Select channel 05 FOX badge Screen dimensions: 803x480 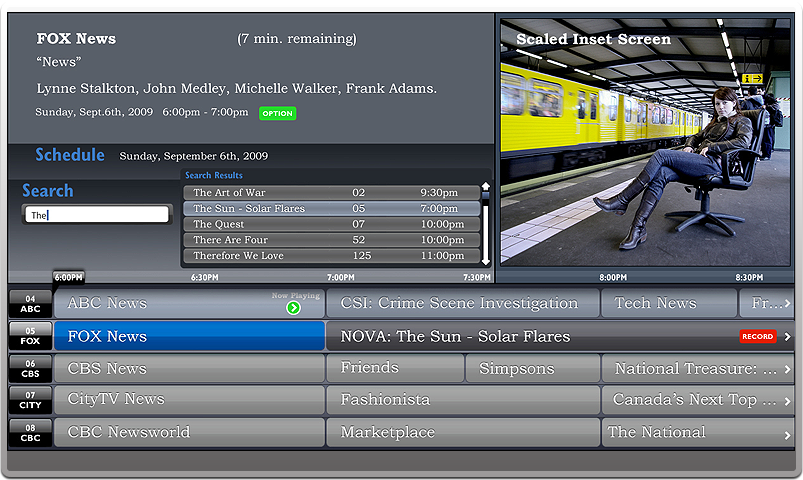[x=30, y=336]
